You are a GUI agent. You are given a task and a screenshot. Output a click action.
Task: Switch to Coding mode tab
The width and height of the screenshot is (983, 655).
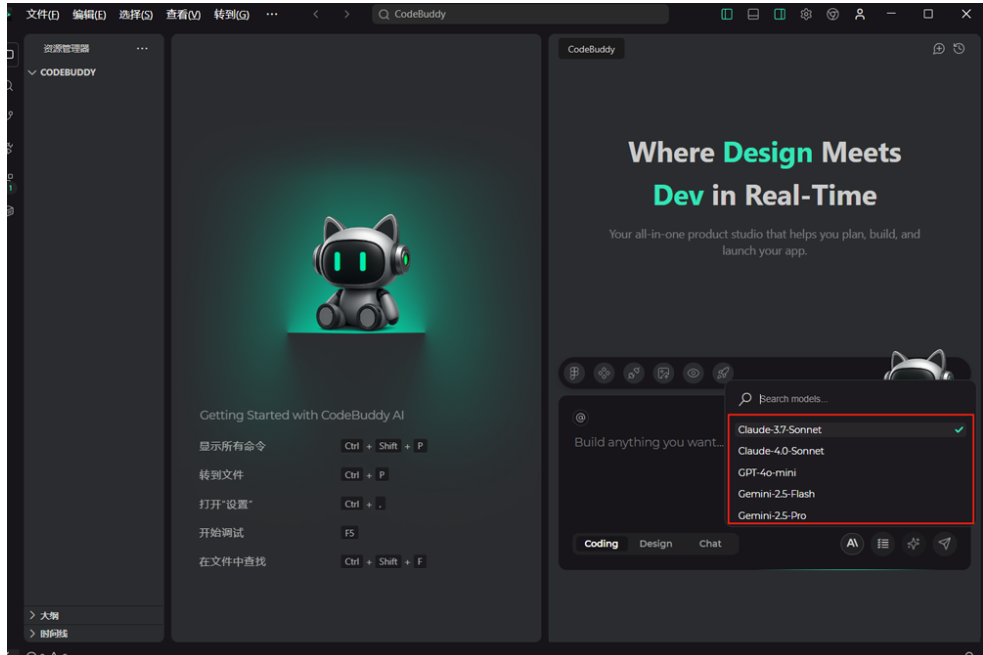(x=601, y=543)
